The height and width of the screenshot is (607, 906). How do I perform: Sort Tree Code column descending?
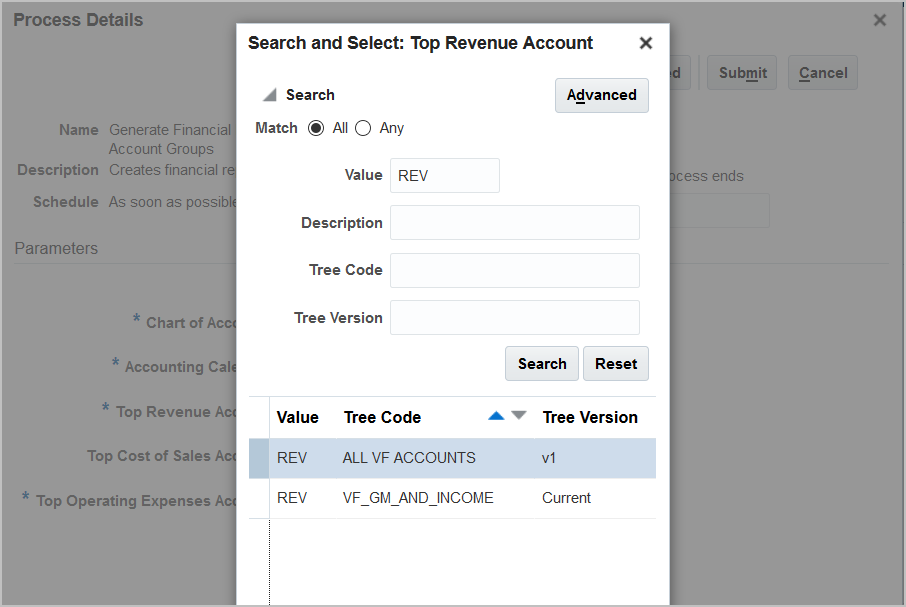pos(518,416)
